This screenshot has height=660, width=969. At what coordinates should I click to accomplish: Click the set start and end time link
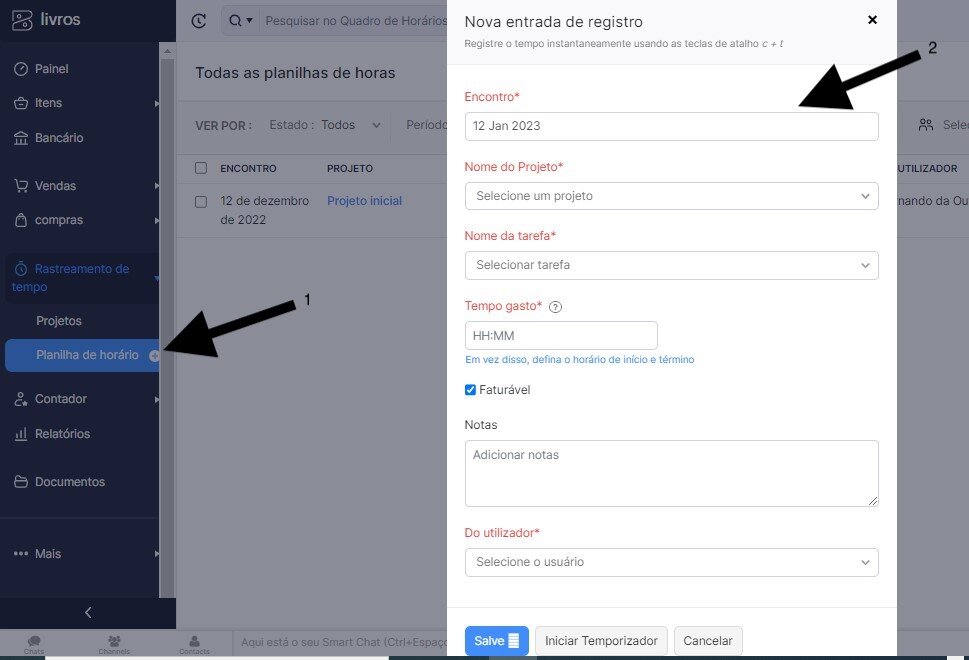580,360
